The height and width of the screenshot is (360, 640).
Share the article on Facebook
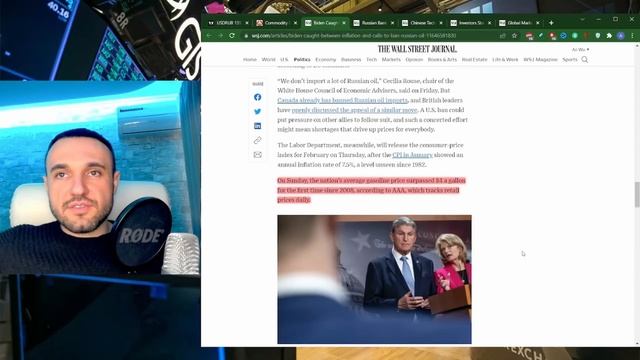pos(257,97)
